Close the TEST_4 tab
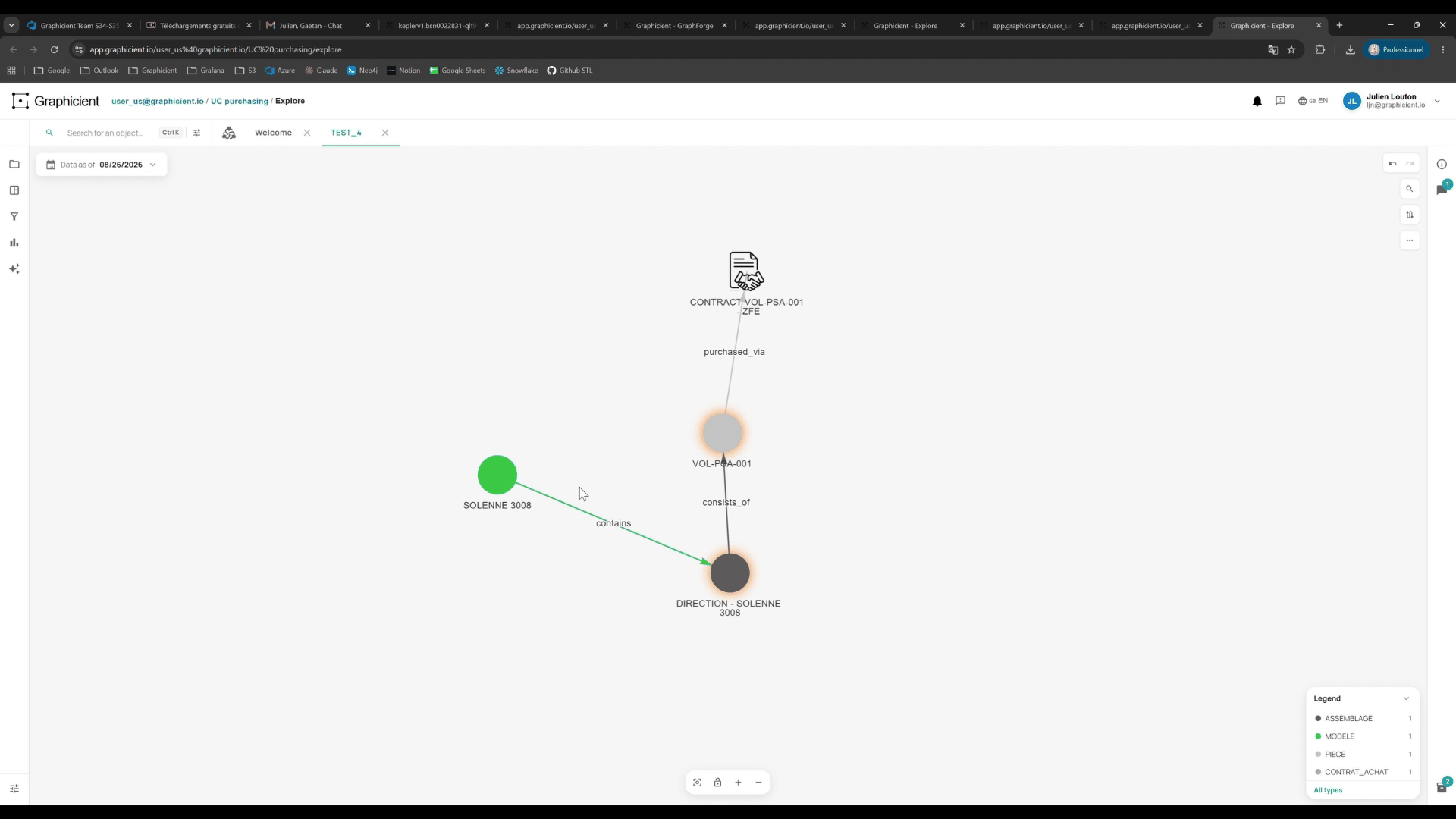This screenshot has height=819, width=1456. click(385, 133)
